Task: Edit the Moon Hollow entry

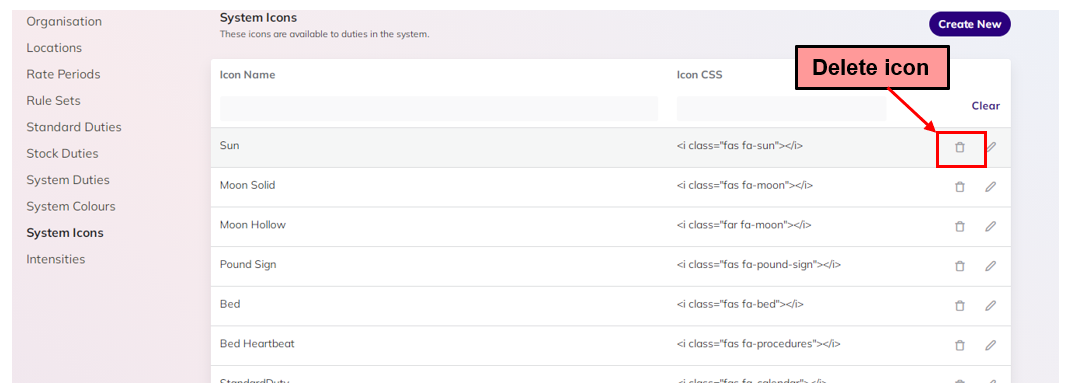Action: pos(990,226)
